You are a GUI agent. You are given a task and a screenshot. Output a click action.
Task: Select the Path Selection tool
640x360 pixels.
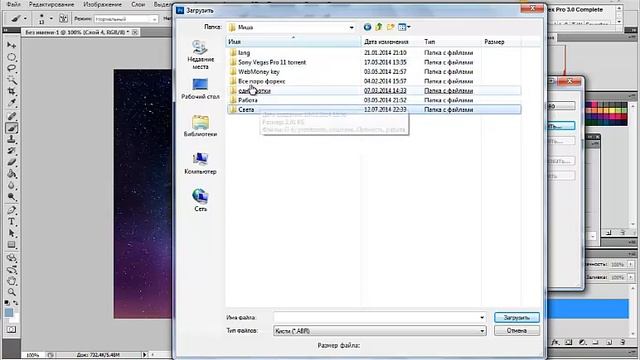click(x=11, y=233)
